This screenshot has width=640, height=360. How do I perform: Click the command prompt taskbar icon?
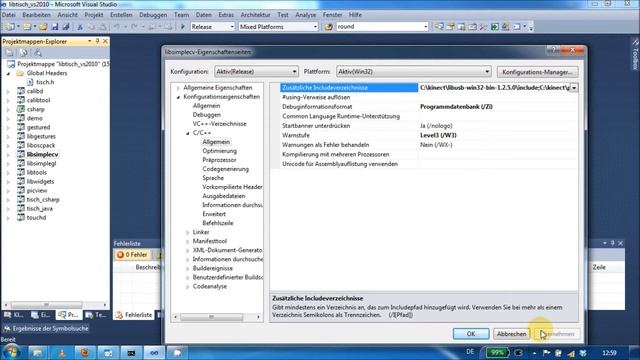(x=131, y=353)
